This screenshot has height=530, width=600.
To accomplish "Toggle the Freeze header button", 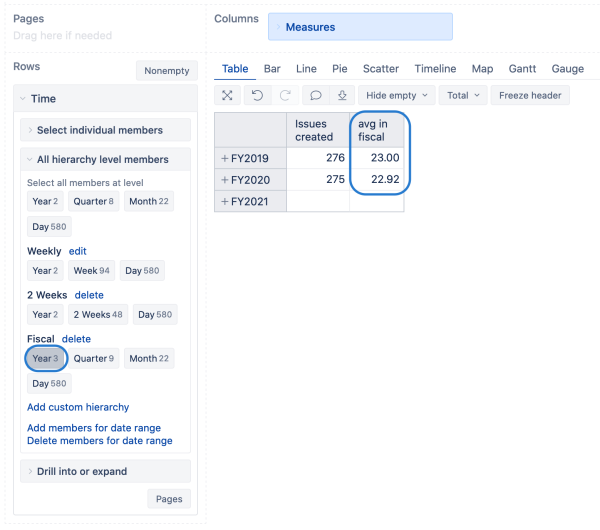I will (530, 95).
